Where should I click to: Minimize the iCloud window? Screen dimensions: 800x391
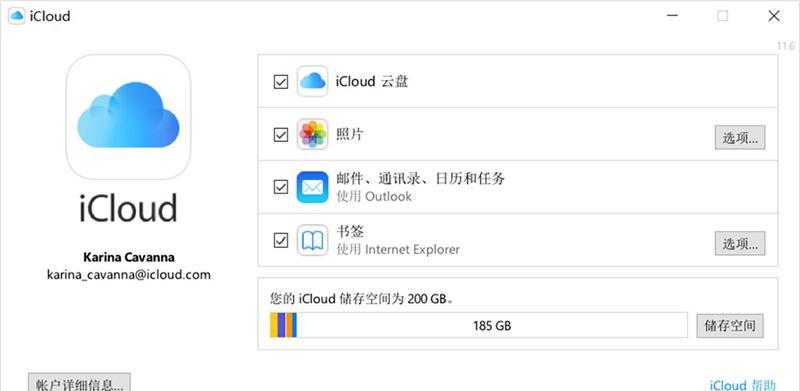point(672,16)
